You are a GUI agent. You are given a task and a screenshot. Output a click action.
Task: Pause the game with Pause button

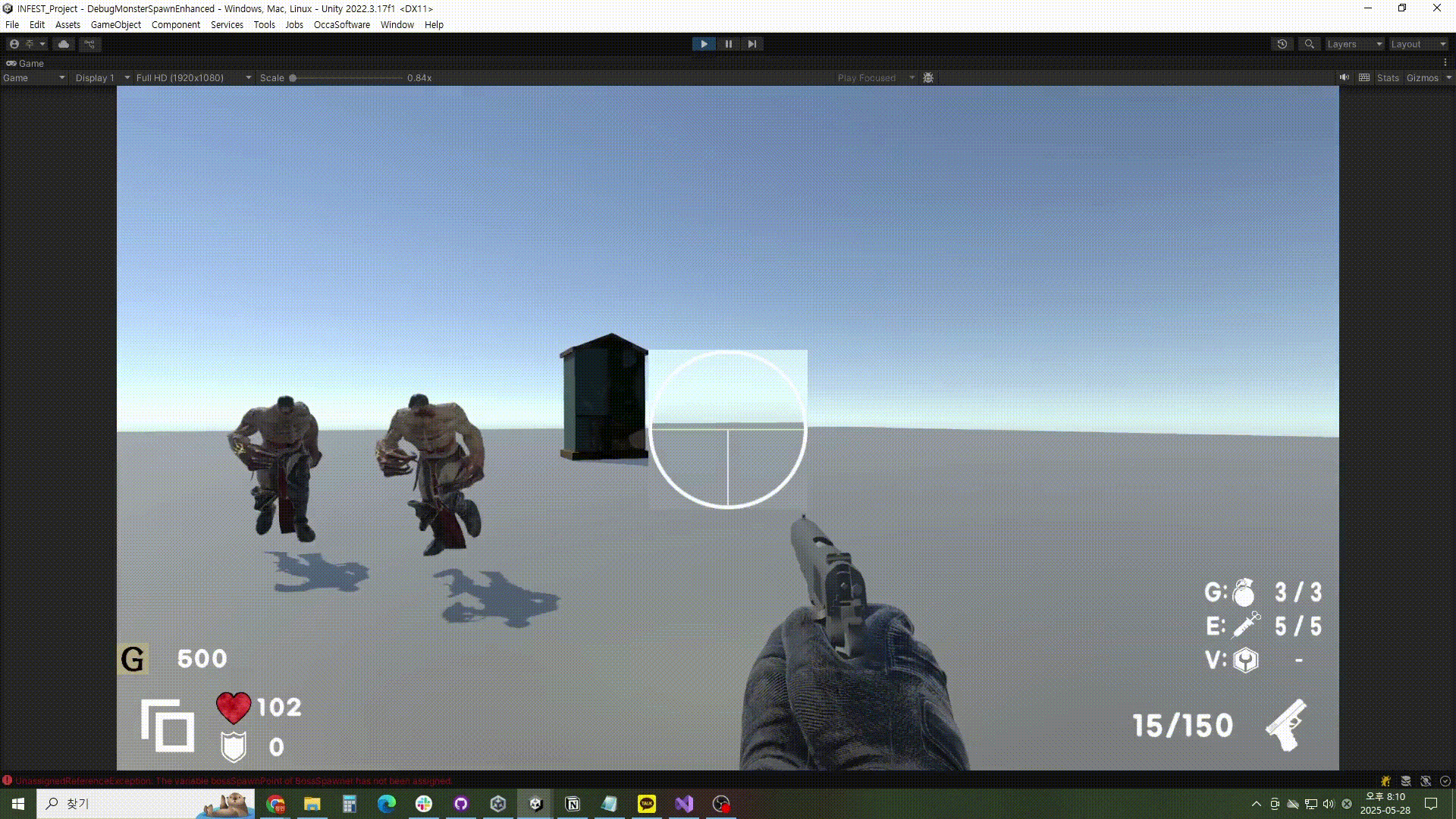(728, 44)
